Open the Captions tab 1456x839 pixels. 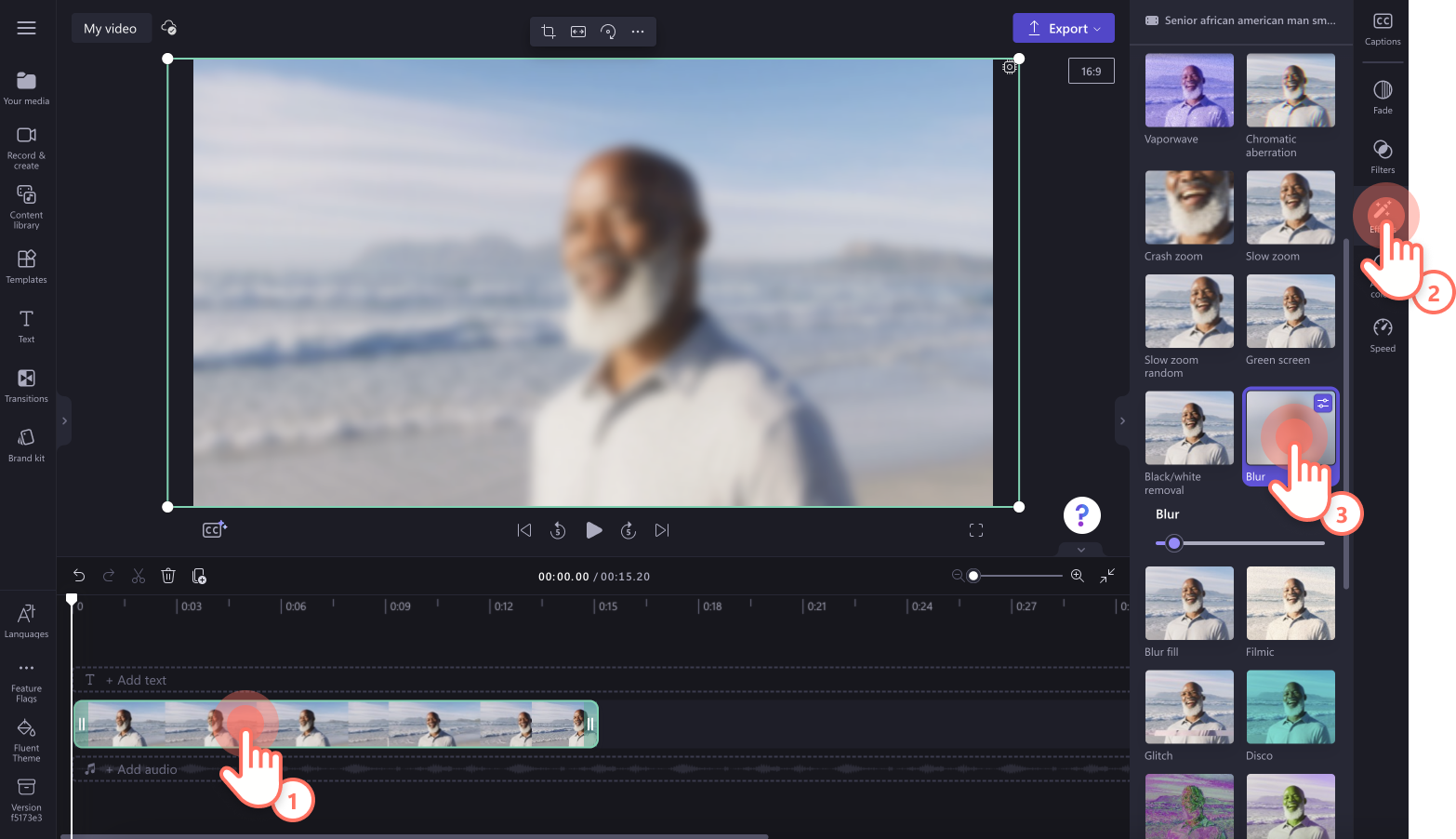(1383, 29)
